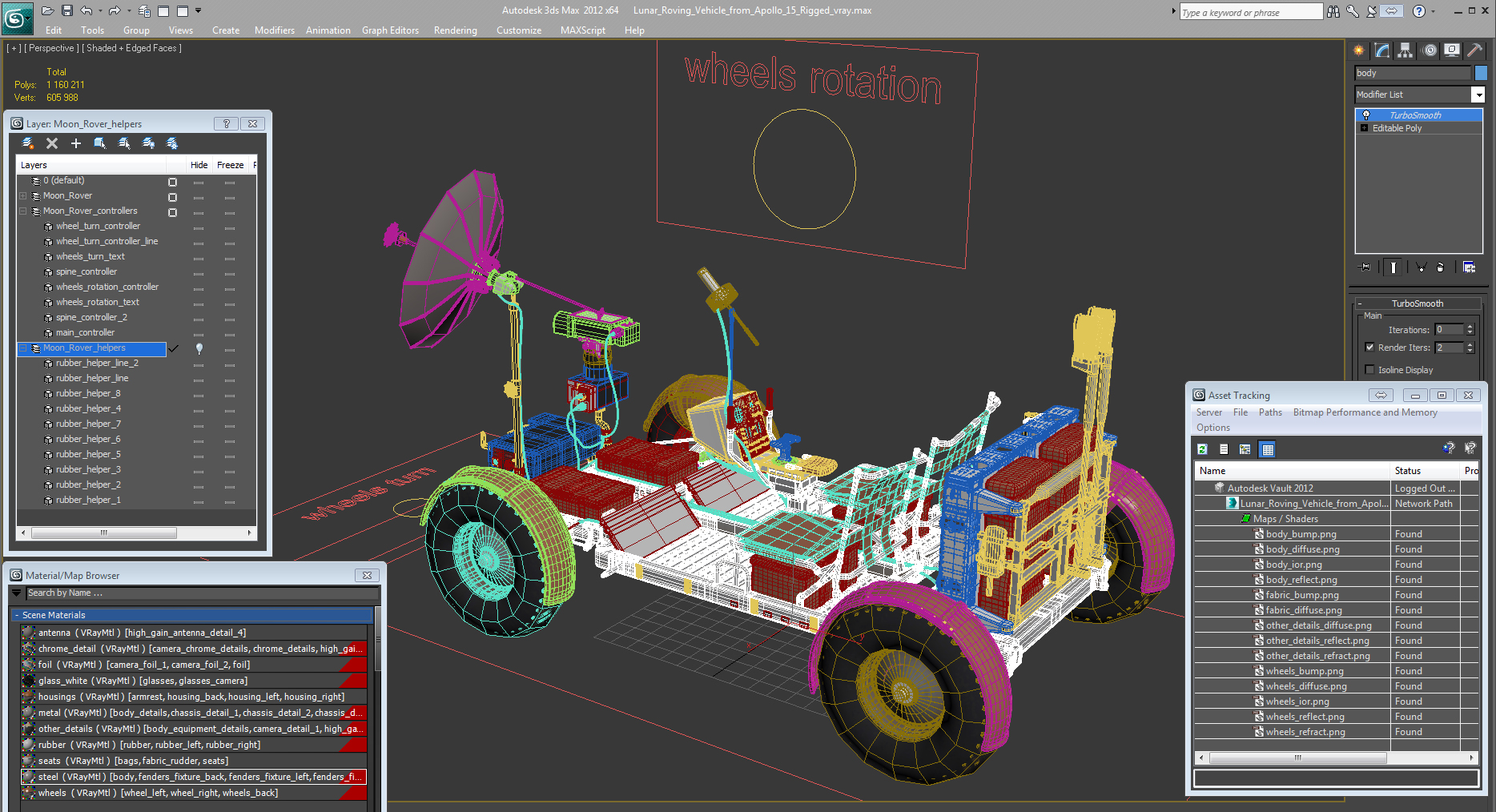Collapse the Moon_Rover_helpers layer node
Image resolution: width=1496 pixels, height=812 pixels.
tap(23, 348)
